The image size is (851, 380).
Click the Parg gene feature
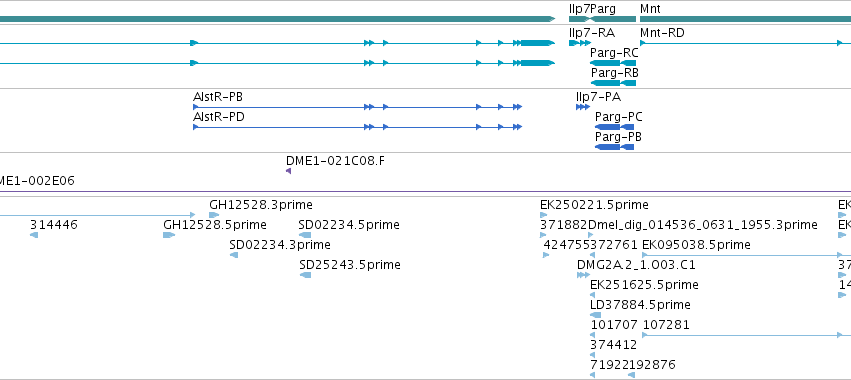613,19
